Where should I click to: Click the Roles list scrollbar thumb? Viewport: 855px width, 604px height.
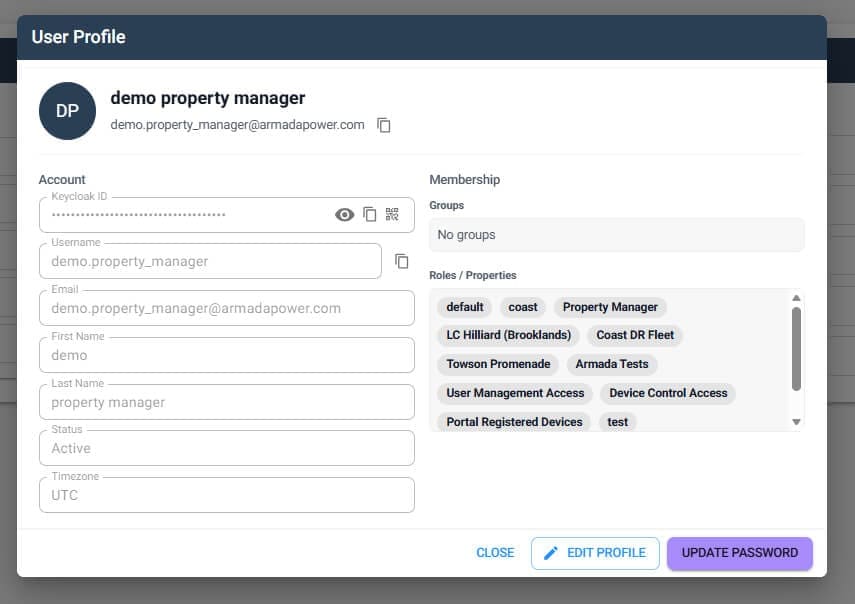point(796,349)
